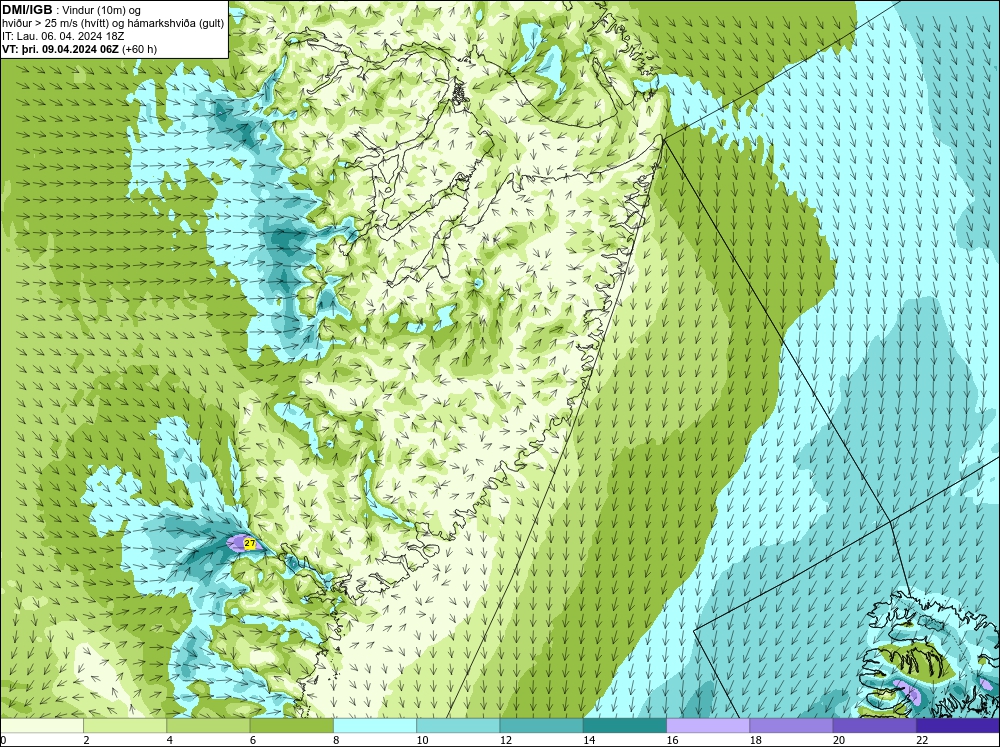Select the 20–22 m/s violet legend swatch
1000x747 pixels.
point(874,726)
